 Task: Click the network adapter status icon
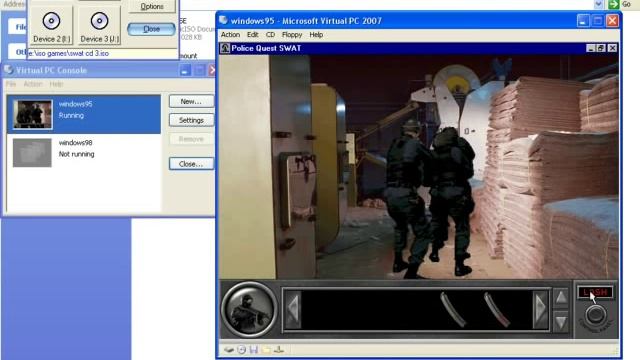(279, 350)
